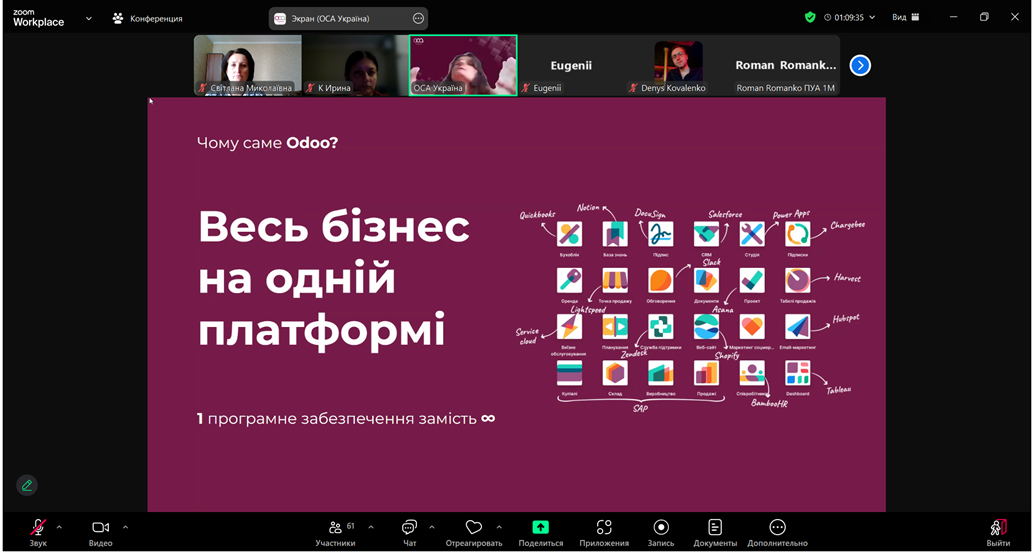Click the Бухоблік app icon on slide
This screenshot has height=554, width=1034.
tap(569, 234)
